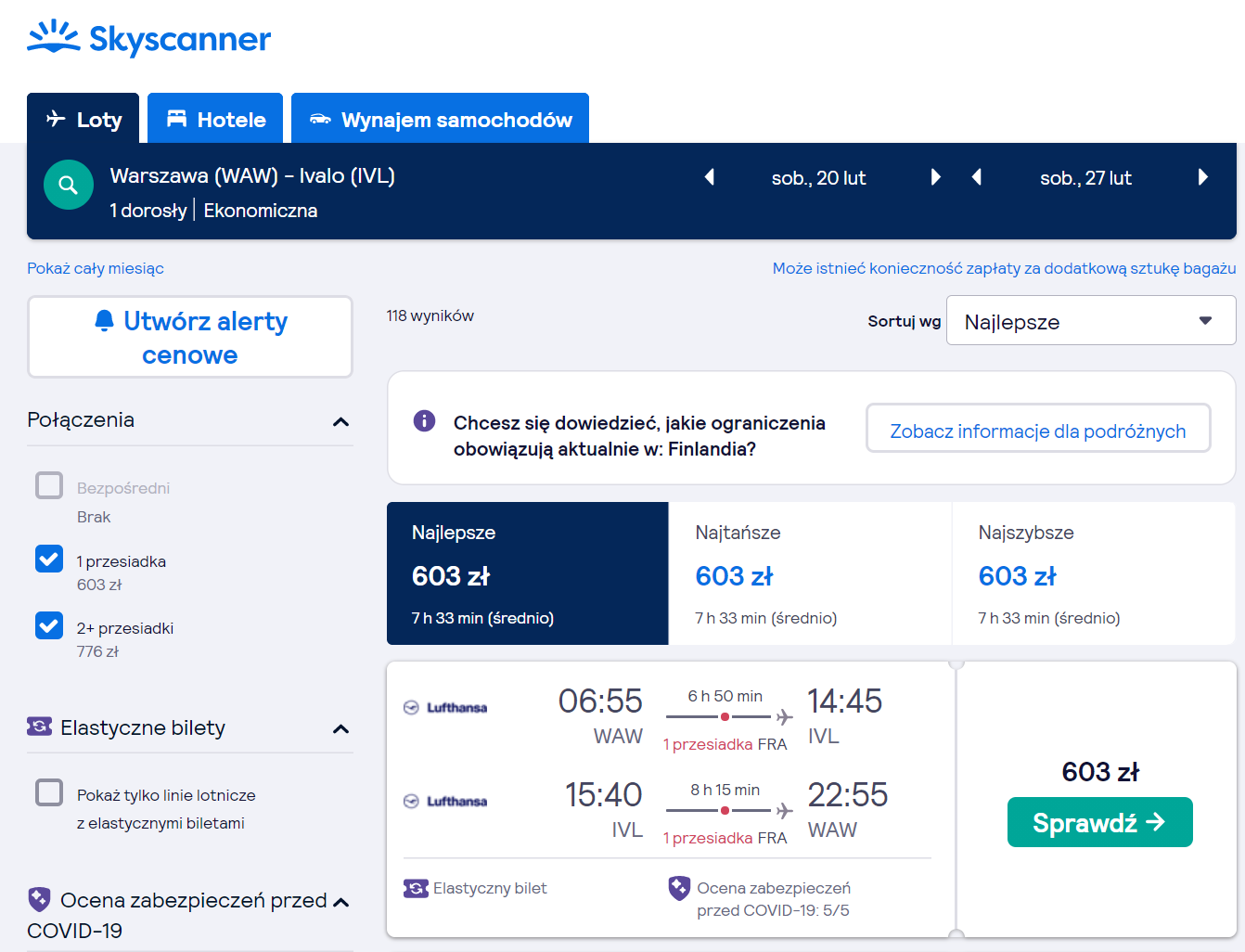This screenshot has width=1245, height=952.
Task: Open the Sortuj wg Najlepsze dropdown
Action: coord(1091,321)
